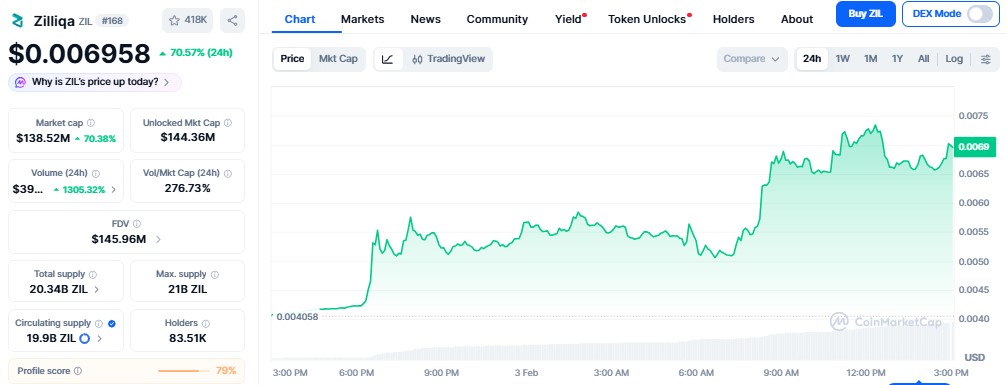Click the Profile score progress bar
The image size is (1006, 385).
click(x=183, y=371)
